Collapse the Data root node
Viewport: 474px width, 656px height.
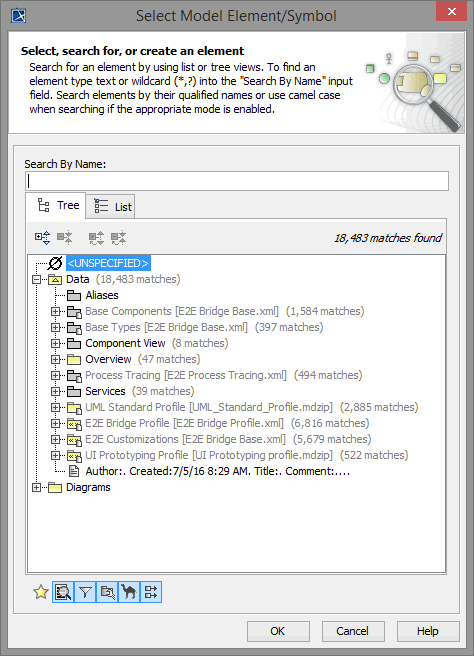coord(36,279)
